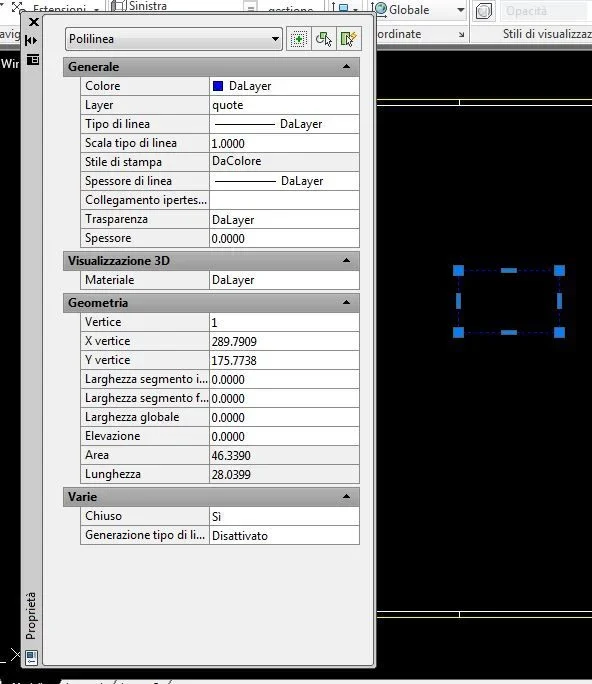
Task: Collapse the Generale section
Action: click(x=346, y=67)
